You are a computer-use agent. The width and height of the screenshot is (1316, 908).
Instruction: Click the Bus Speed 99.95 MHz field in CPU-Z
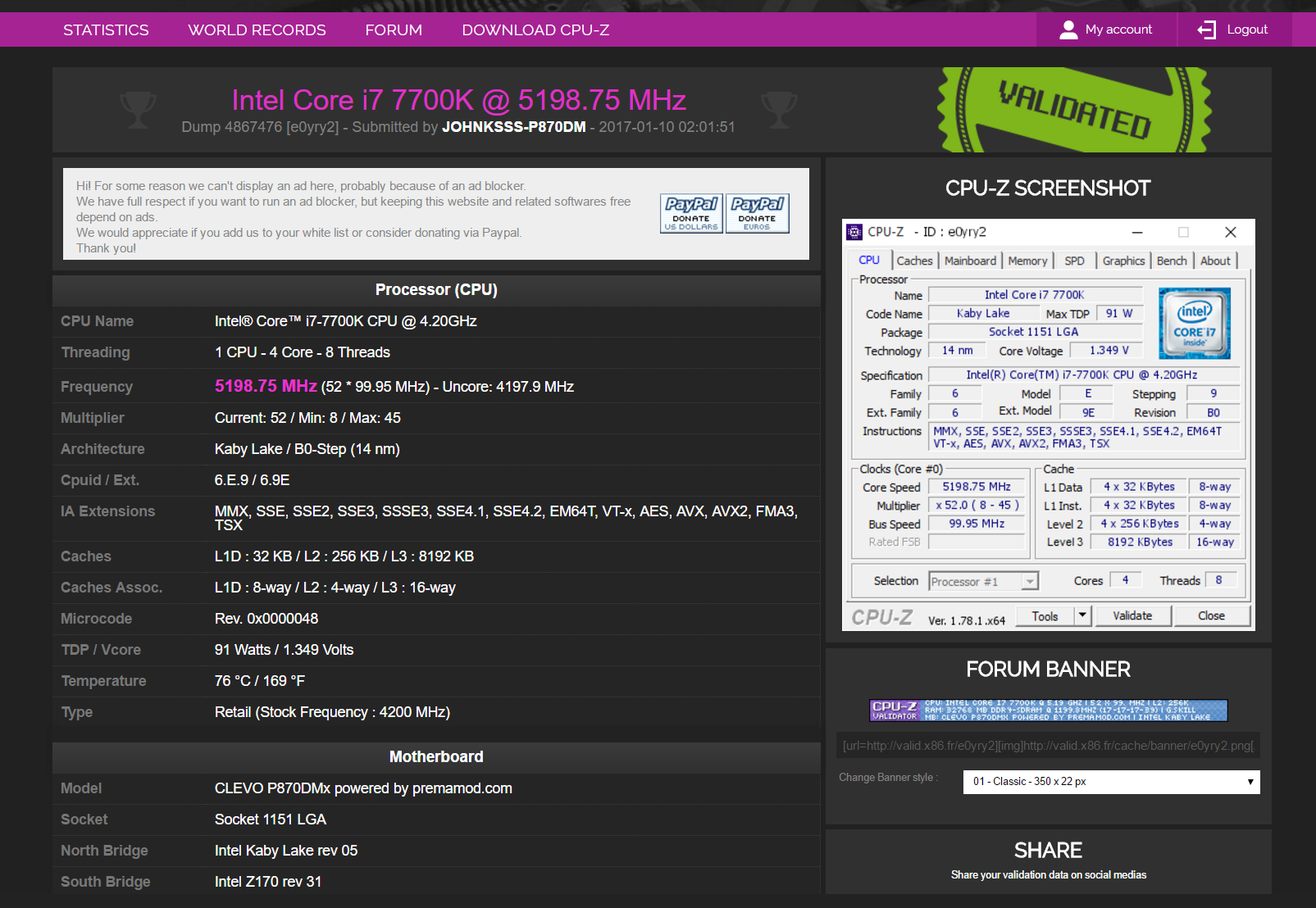coord(977,524)
